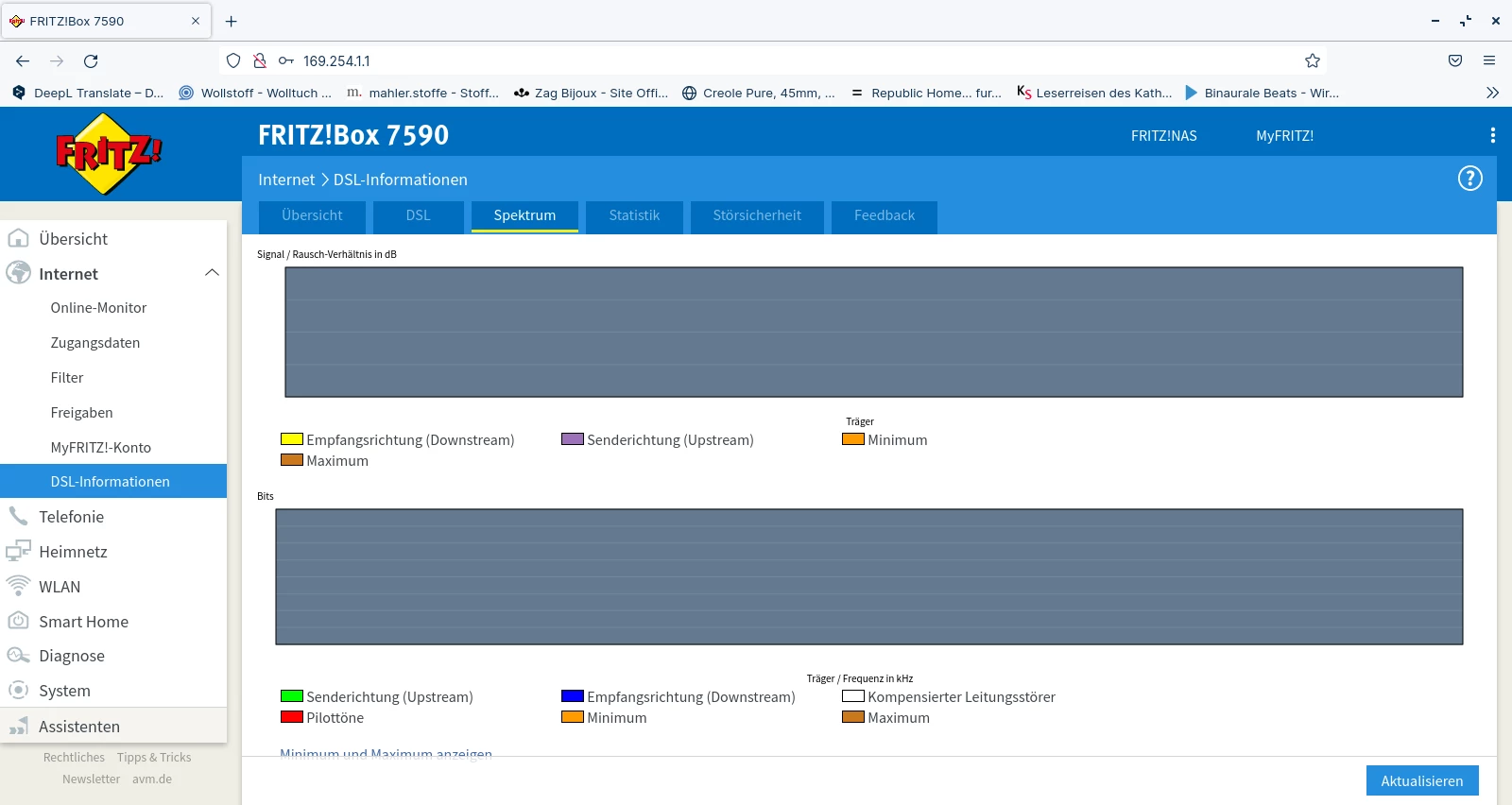Click the Telefonie phone icon
1512x805 pixels.
18,516
